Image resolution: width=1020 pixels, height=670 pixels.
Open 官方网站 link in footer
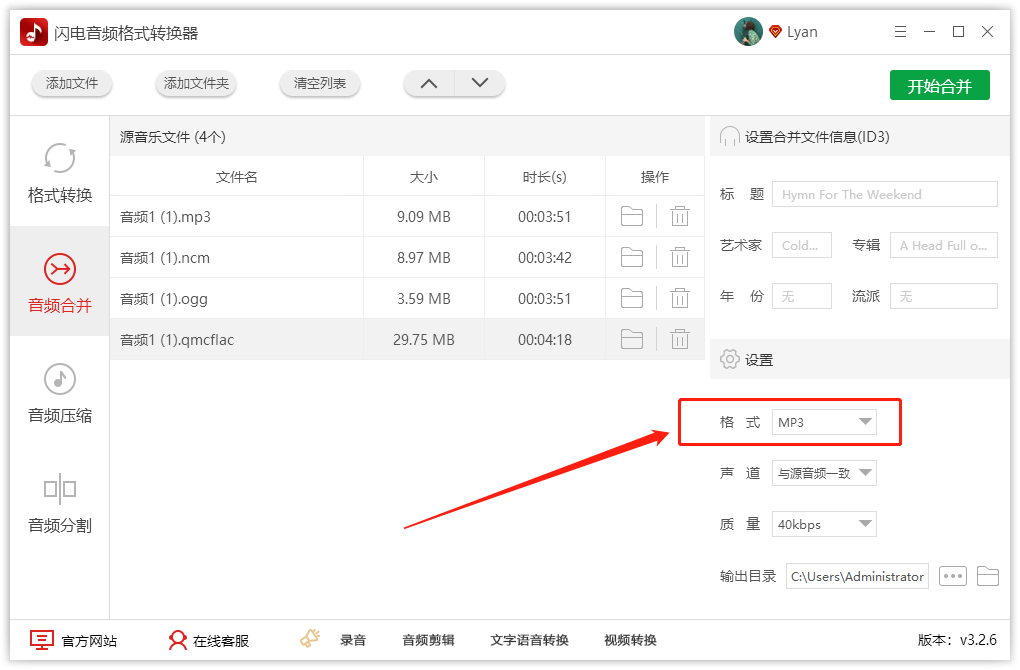pos(74,640)
